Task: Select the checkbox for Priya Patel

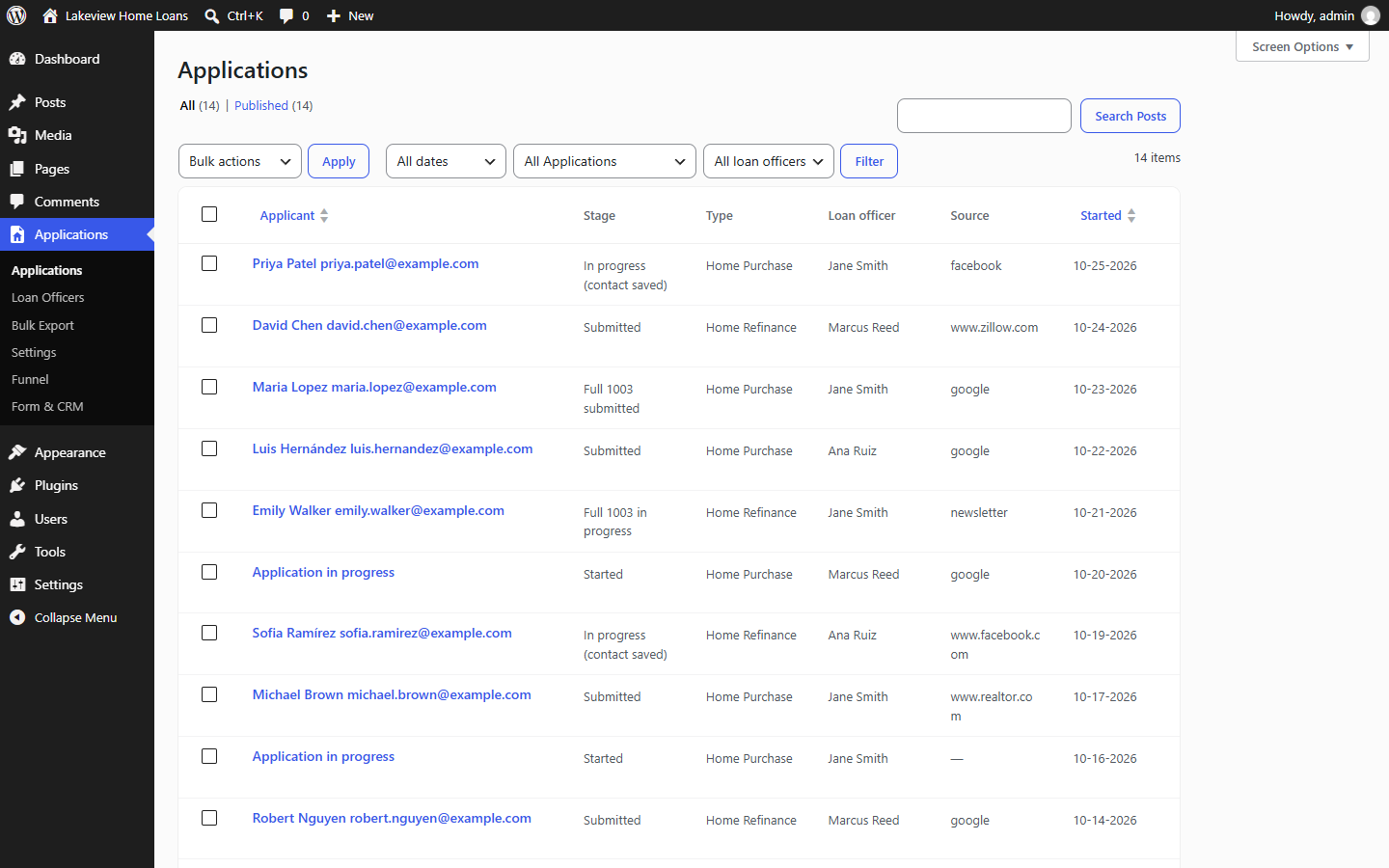Action: (x=209, y=263)
